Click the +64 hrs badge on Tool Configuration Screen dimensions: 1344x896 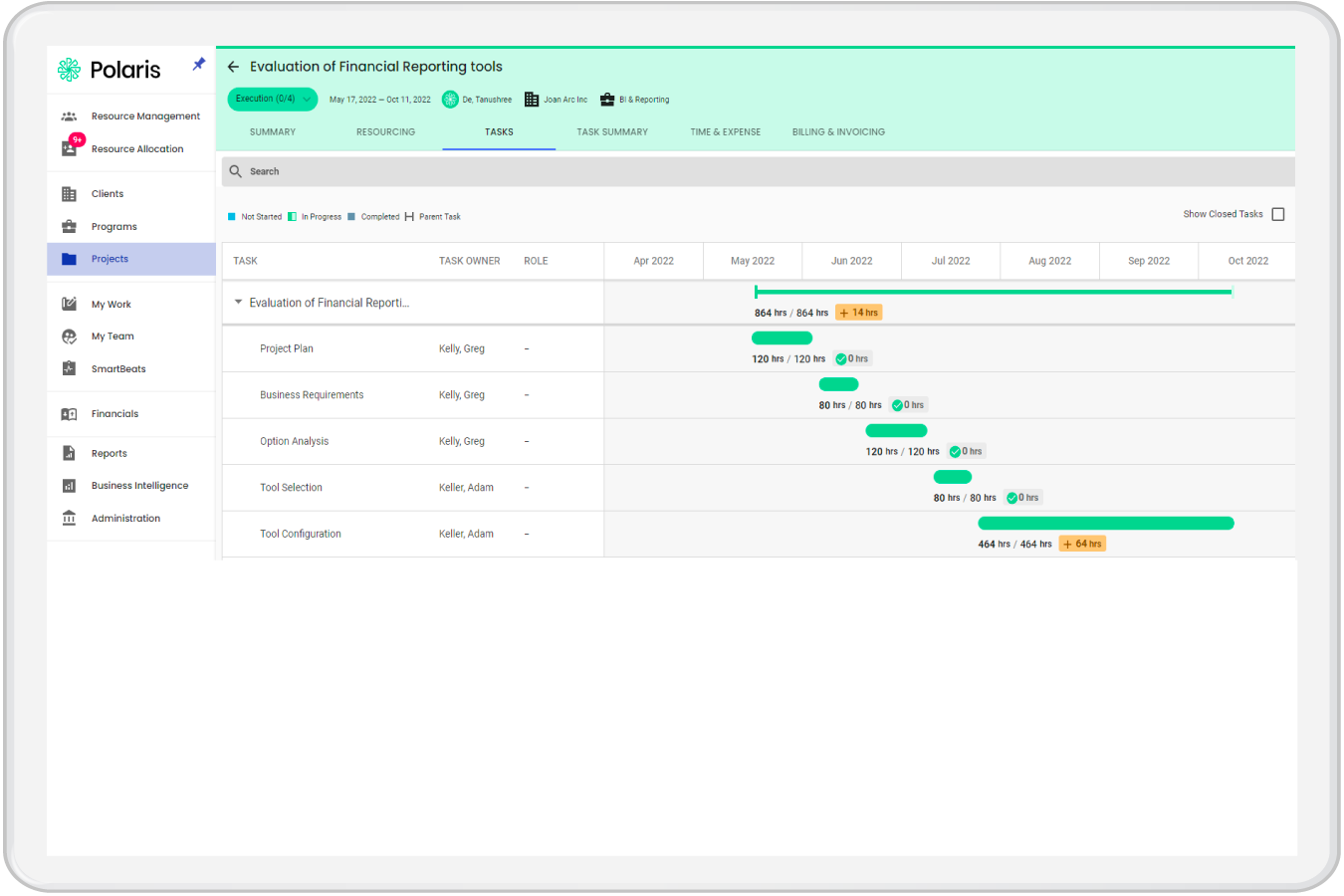pos(1082,543)
